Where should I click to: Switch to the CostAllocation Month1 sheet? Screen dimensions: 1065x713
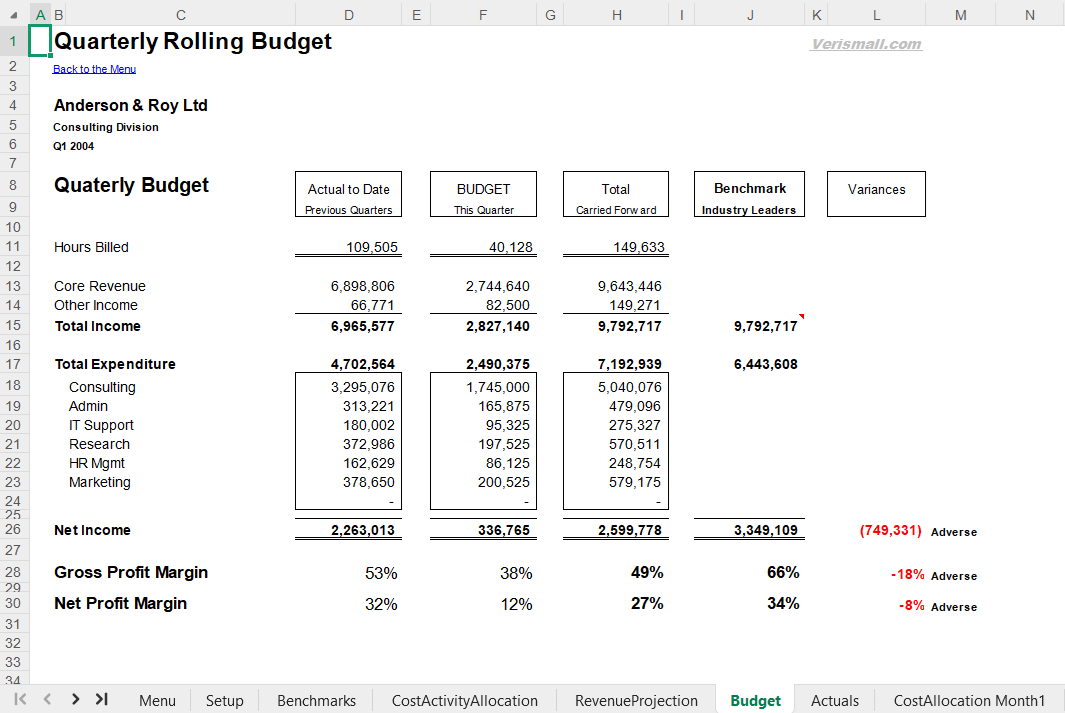[x=968, y=700]
